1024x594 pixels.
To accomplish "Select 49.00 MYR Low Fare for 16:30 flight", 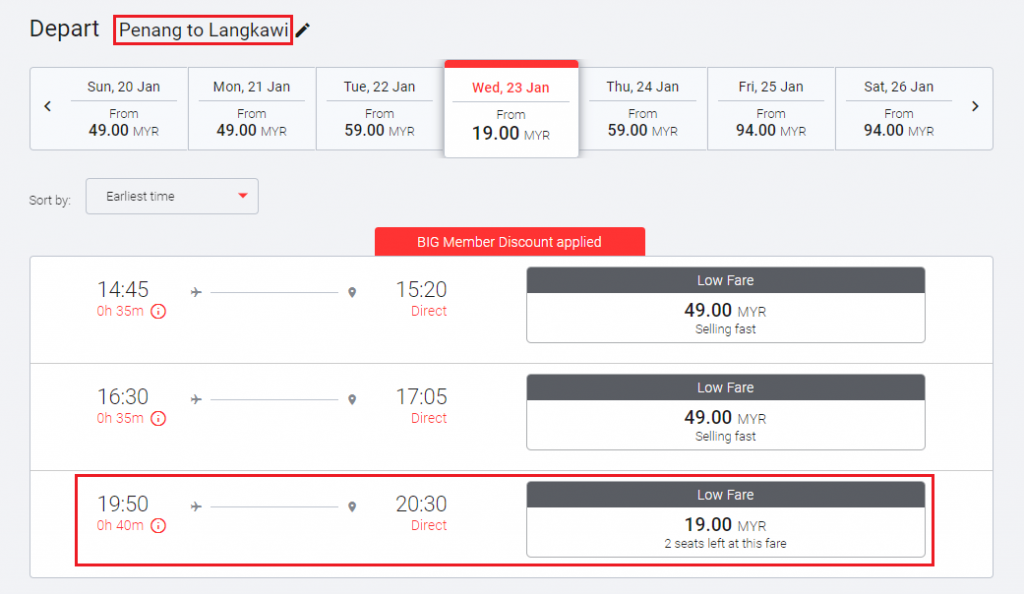I will [725, 412].
